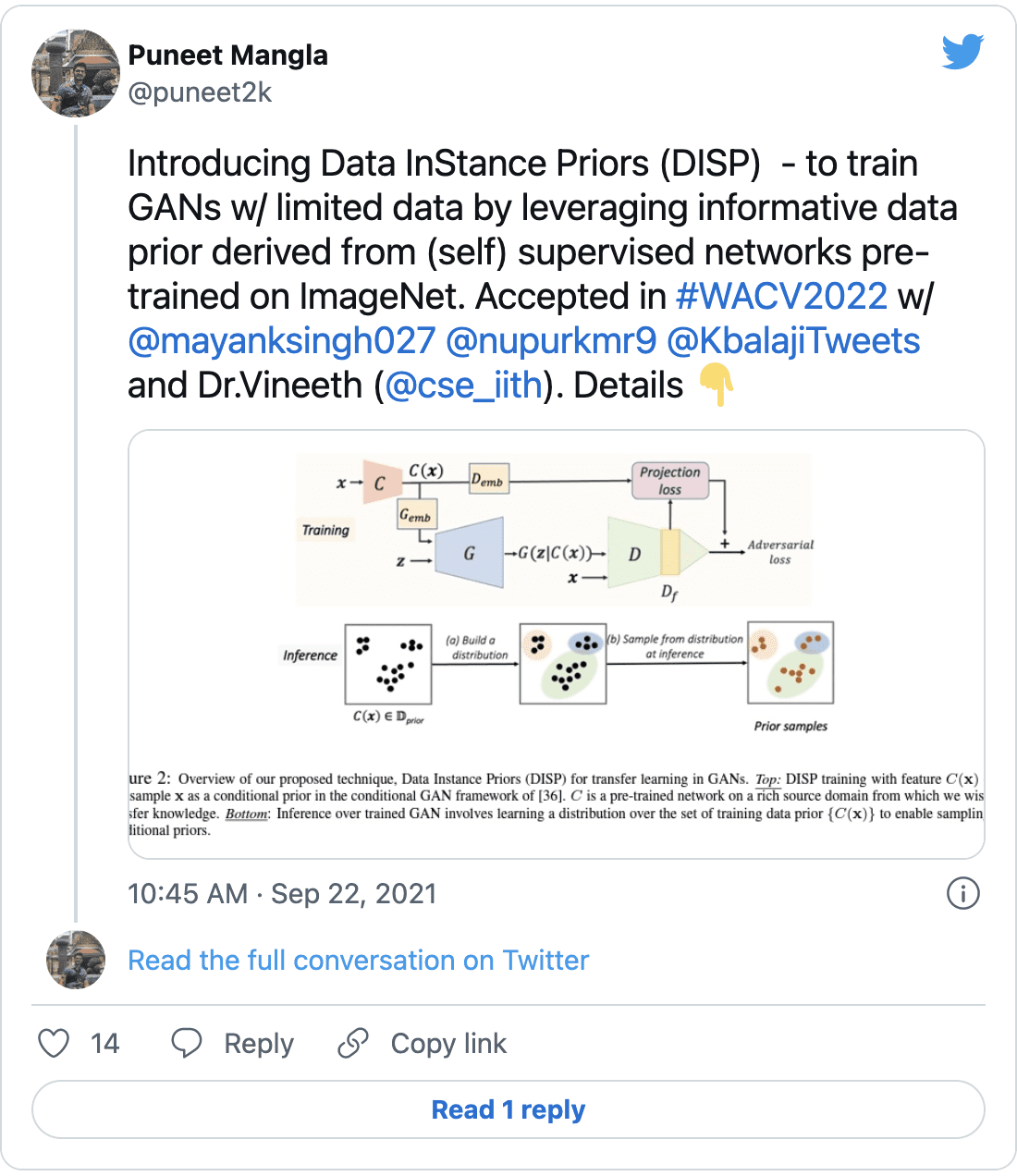The width and height of the screenshot is (1017, 1176).
Task: Click the Read 1 reply button
Action: tap(508, 1109)
